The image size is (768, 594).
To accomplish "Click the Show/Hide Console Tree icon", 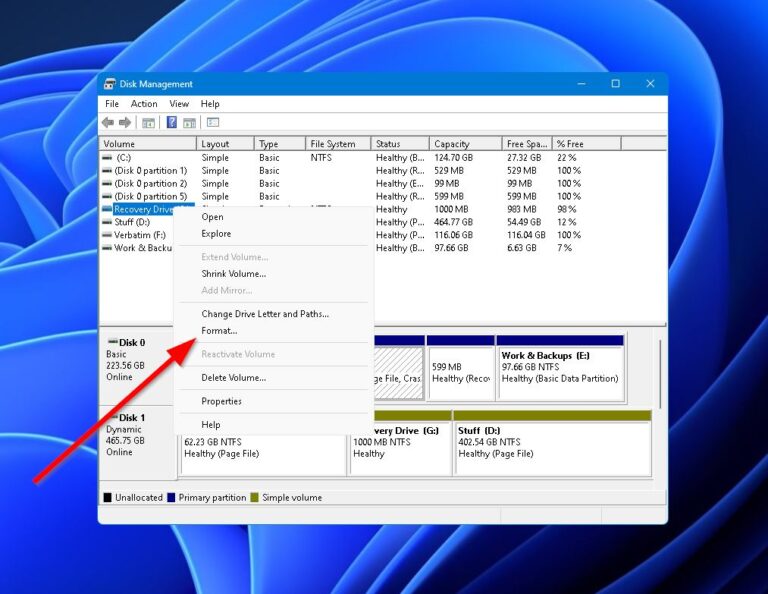I will tap(148, 122).
